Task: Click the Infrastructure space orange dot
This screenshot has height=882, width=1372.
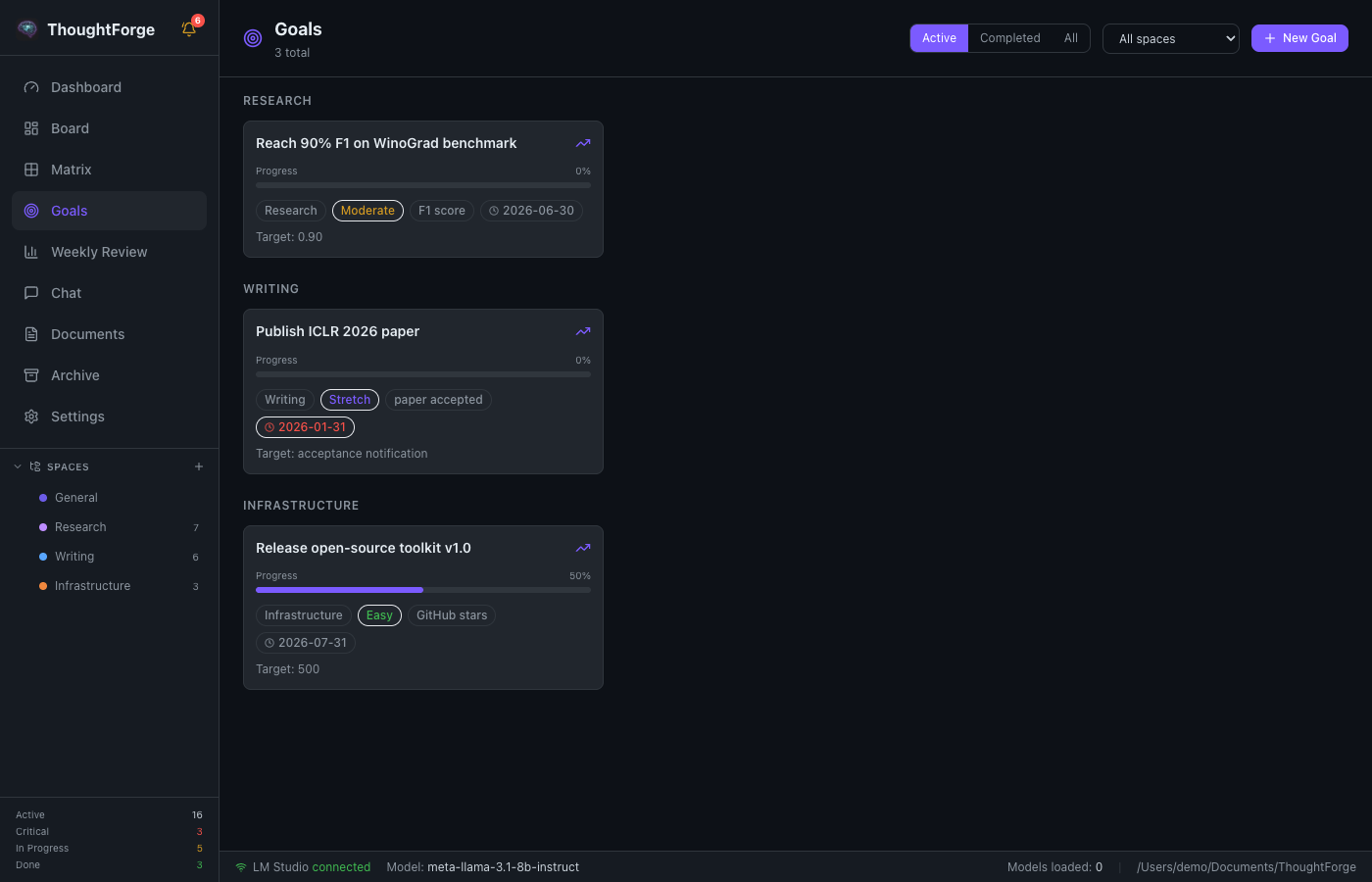Action: click(43, 586)
